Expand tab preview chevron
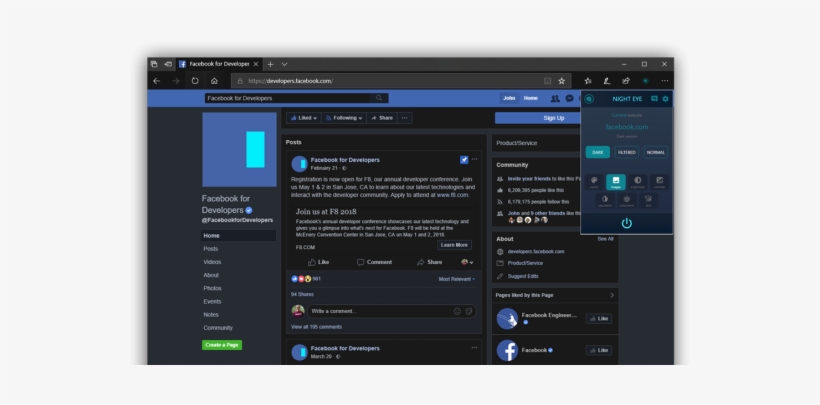This screenshot has width=820, height=405. (x=284, y=64)
